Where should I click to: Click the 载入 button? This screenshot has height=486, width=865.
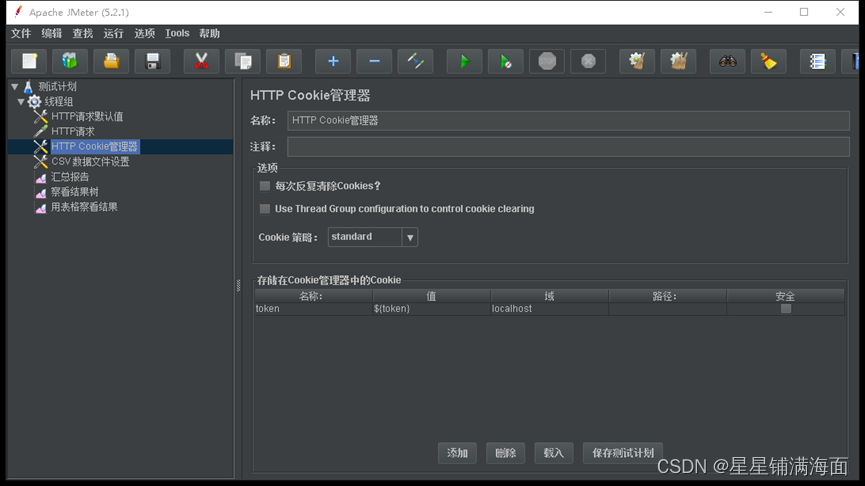click(553, 453)
